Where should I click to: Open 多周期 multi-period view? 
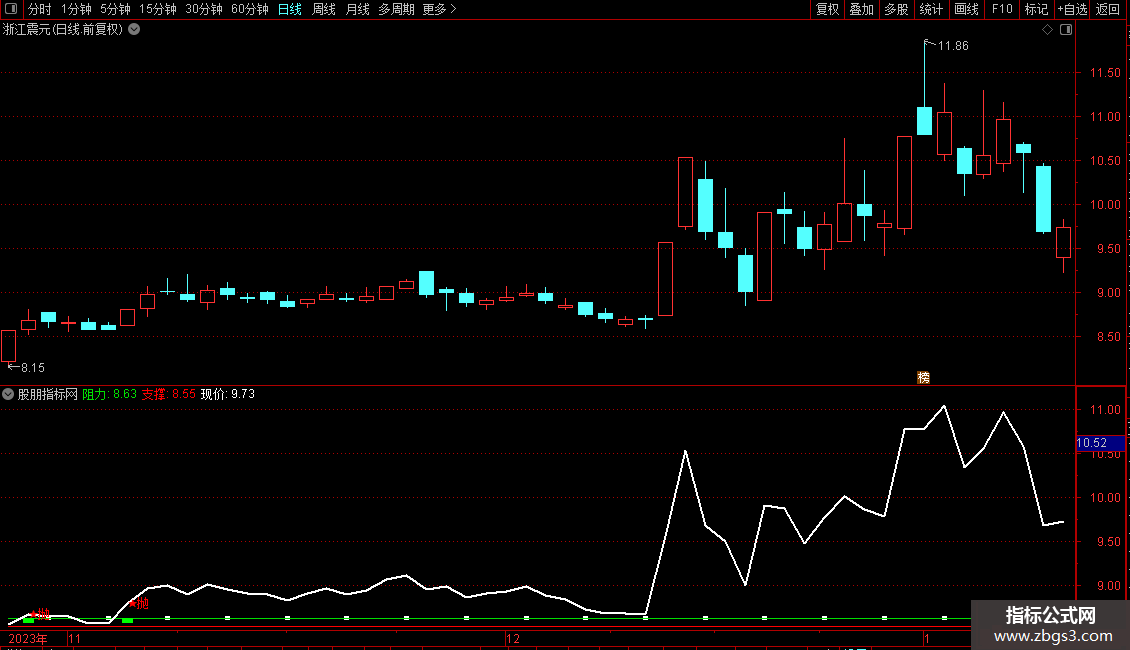click(396, 9)
